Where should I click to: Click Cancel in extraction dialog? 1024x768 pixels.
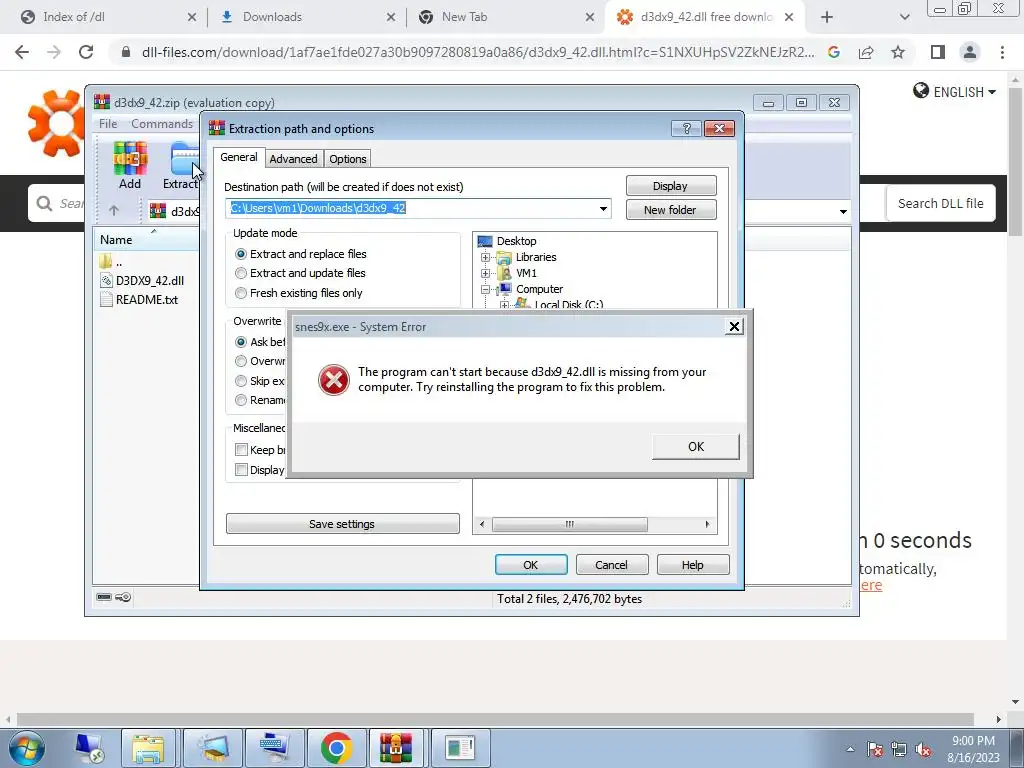(611, 565)
